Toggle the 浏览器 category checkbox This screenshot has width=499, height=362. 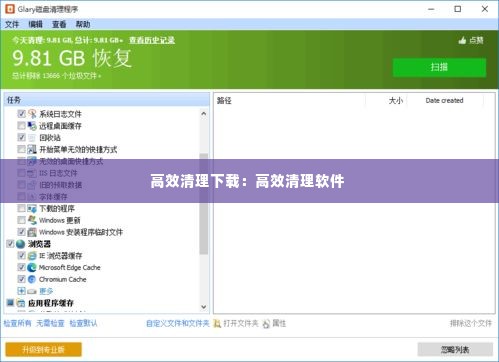click(x=10, y=244)
